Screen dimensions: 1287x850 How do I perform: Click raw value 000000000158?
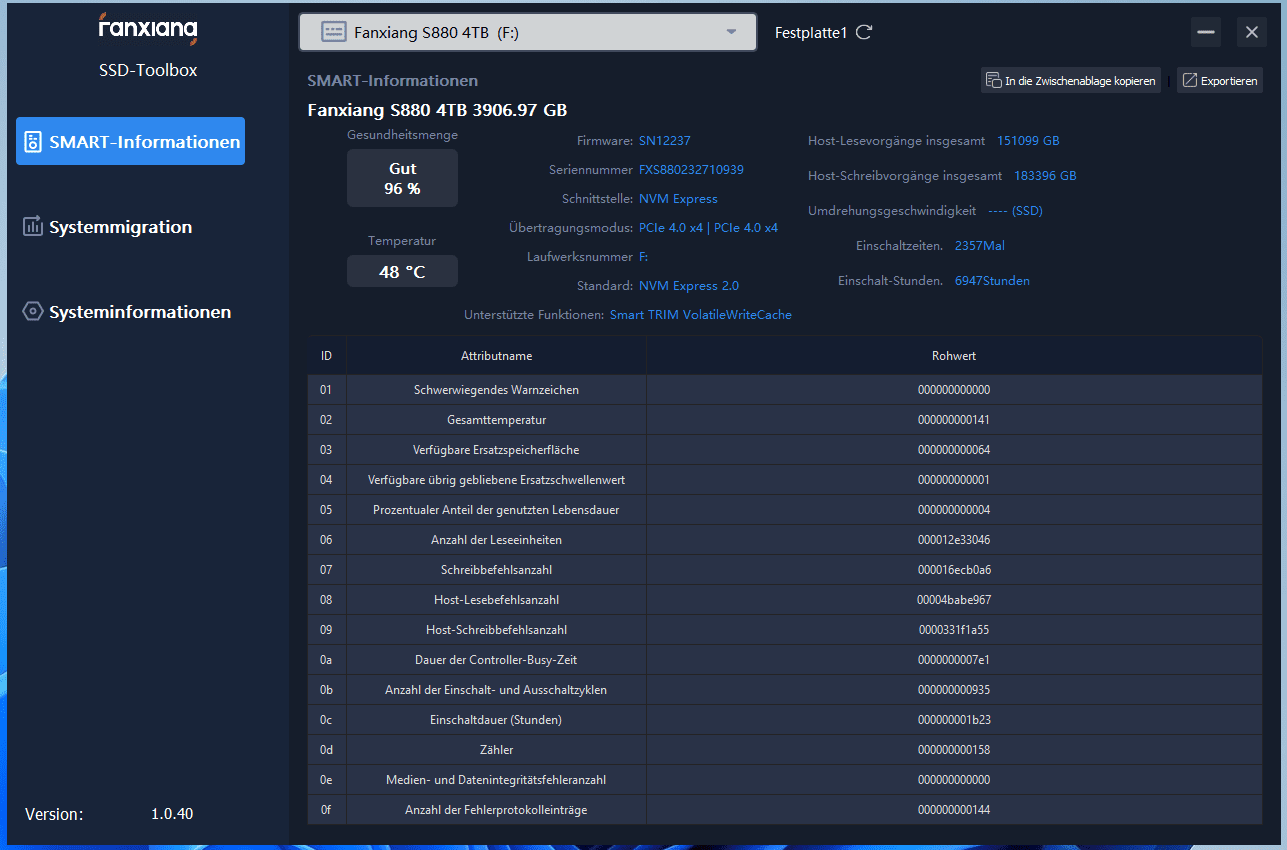pyautogui.click(x=954, y=750)
